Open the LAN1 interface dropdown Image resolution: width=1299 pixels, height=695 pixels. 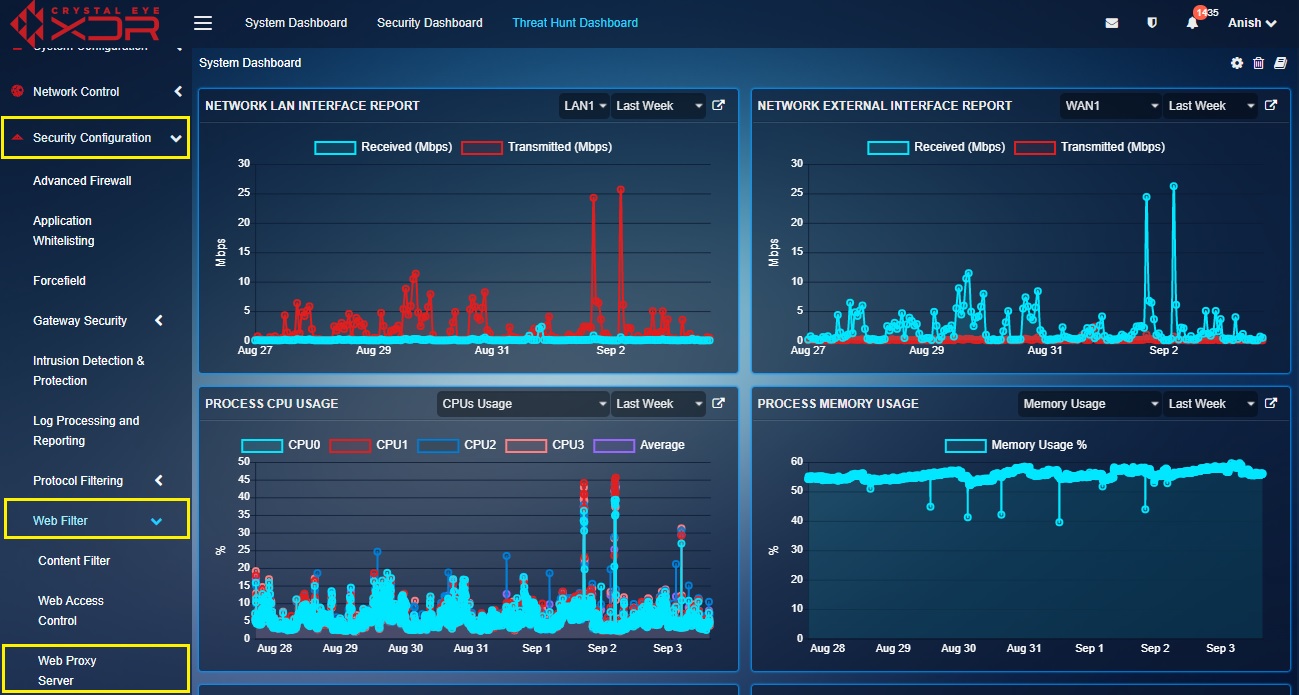(584, 105)
